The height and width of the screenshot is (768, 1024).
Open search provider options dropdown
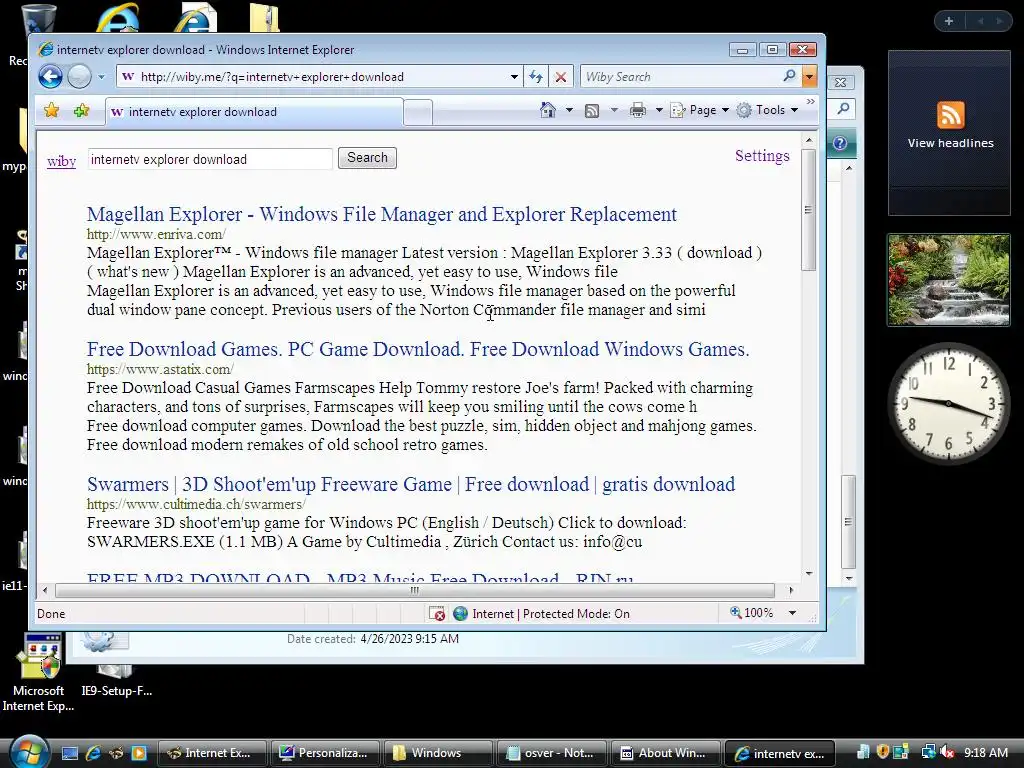(809, 77)
